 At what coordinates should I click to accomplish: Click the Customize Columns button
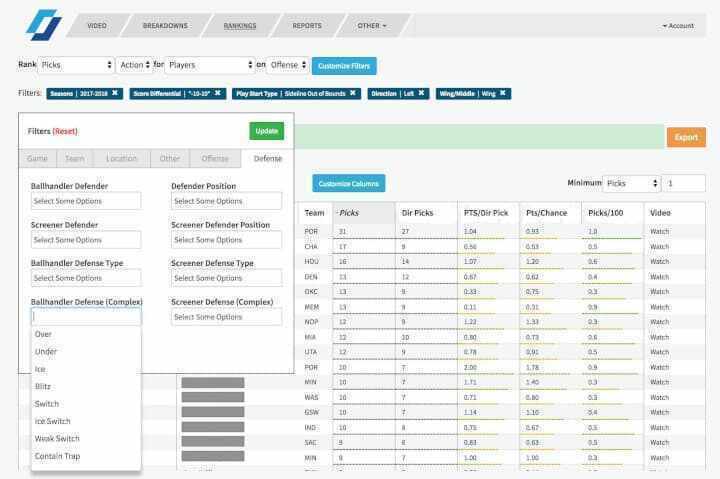pyautogui.click(x=348, y=183)
